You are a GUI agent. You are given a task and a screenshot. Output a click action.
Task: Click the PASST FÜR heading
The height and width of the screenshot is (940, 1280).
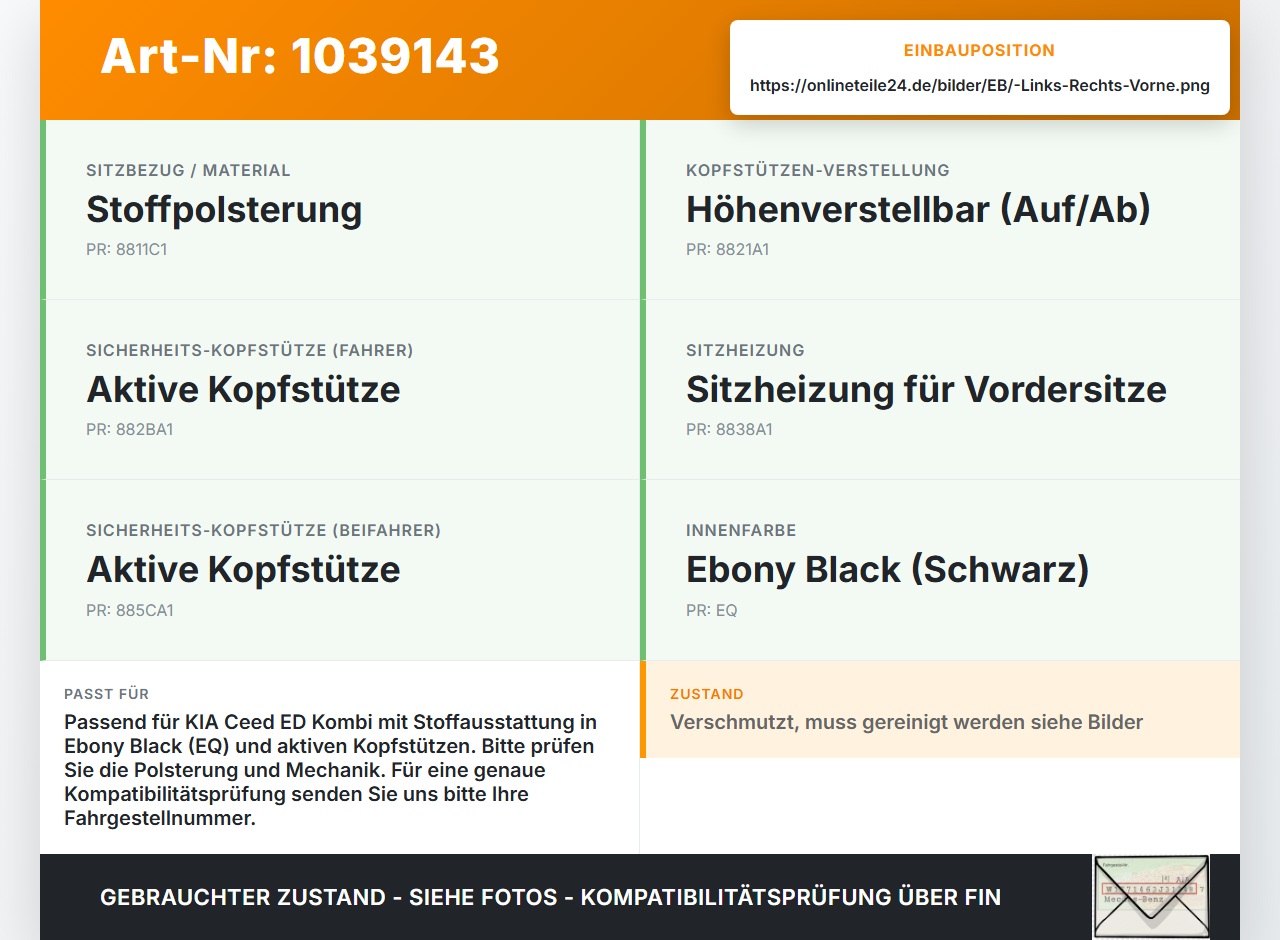(x=107, y=694)
